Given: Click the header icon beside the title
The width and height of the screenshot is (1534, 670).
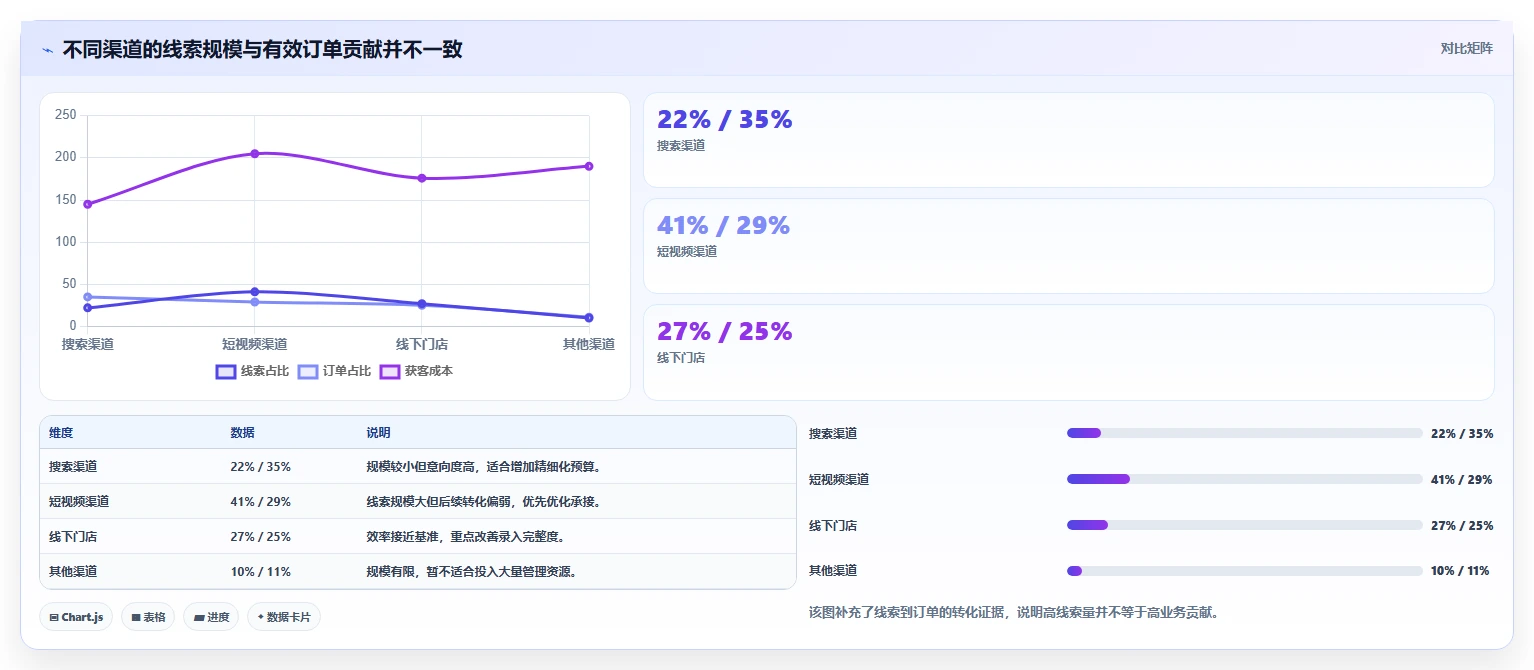Looking at the screenshot, I should coord(47,50).
